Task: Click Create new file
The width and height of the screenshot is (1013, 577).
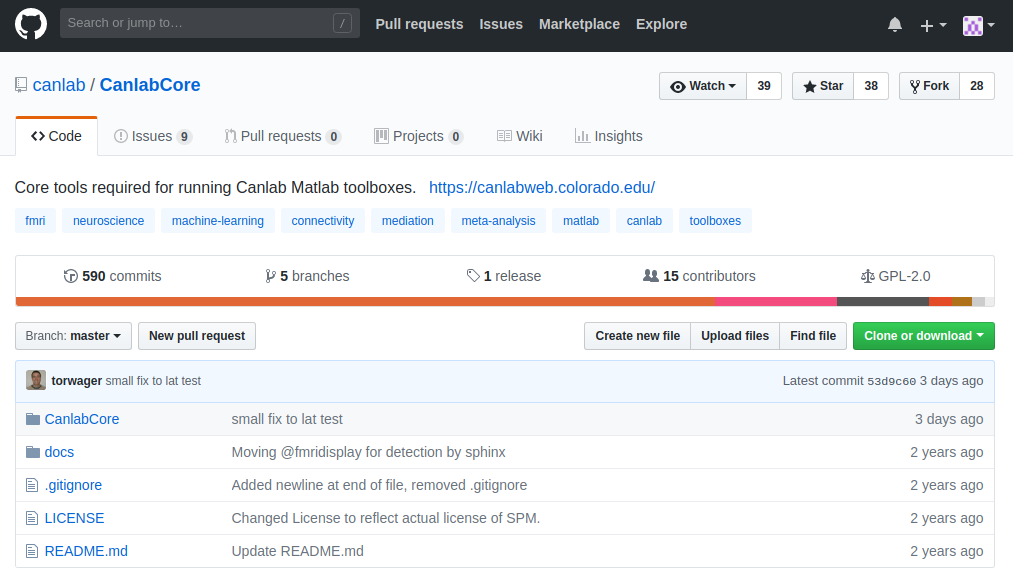Action: (638, 336)
